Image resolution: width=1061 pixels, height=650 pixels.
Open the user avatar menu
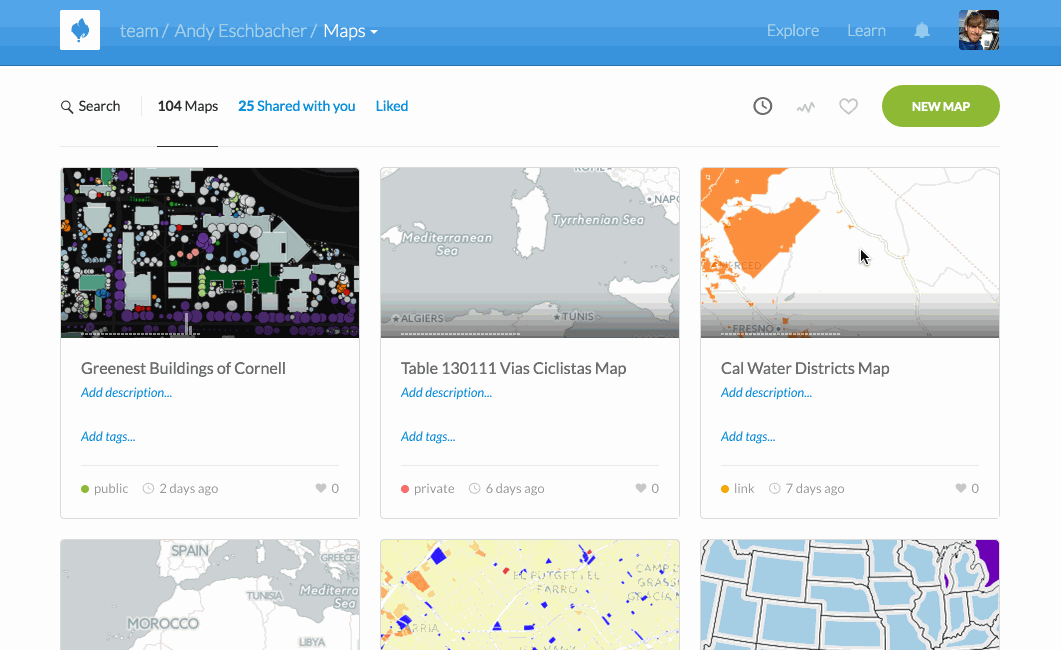click(x=979, y=30)
